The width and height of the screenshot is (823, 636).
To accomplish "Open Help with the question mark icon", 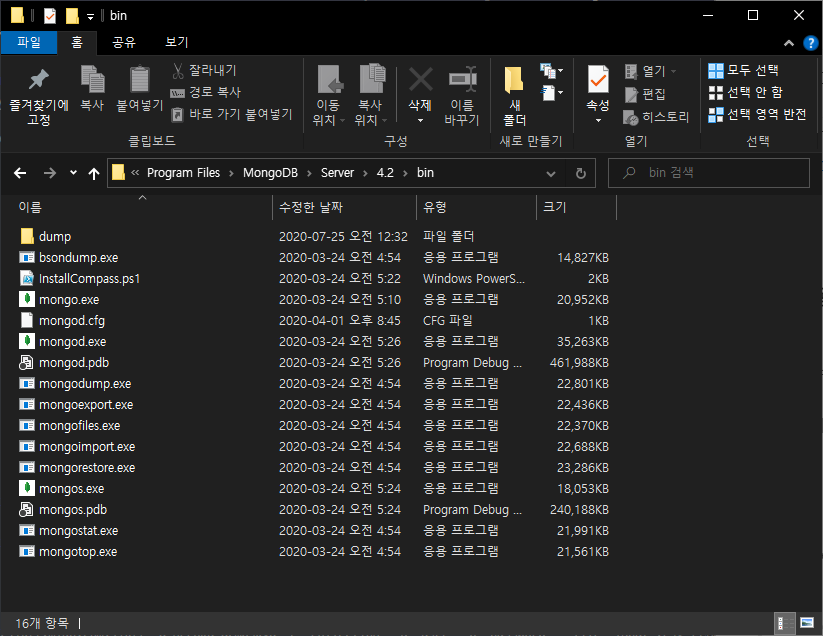I will (x=811, y=43).
